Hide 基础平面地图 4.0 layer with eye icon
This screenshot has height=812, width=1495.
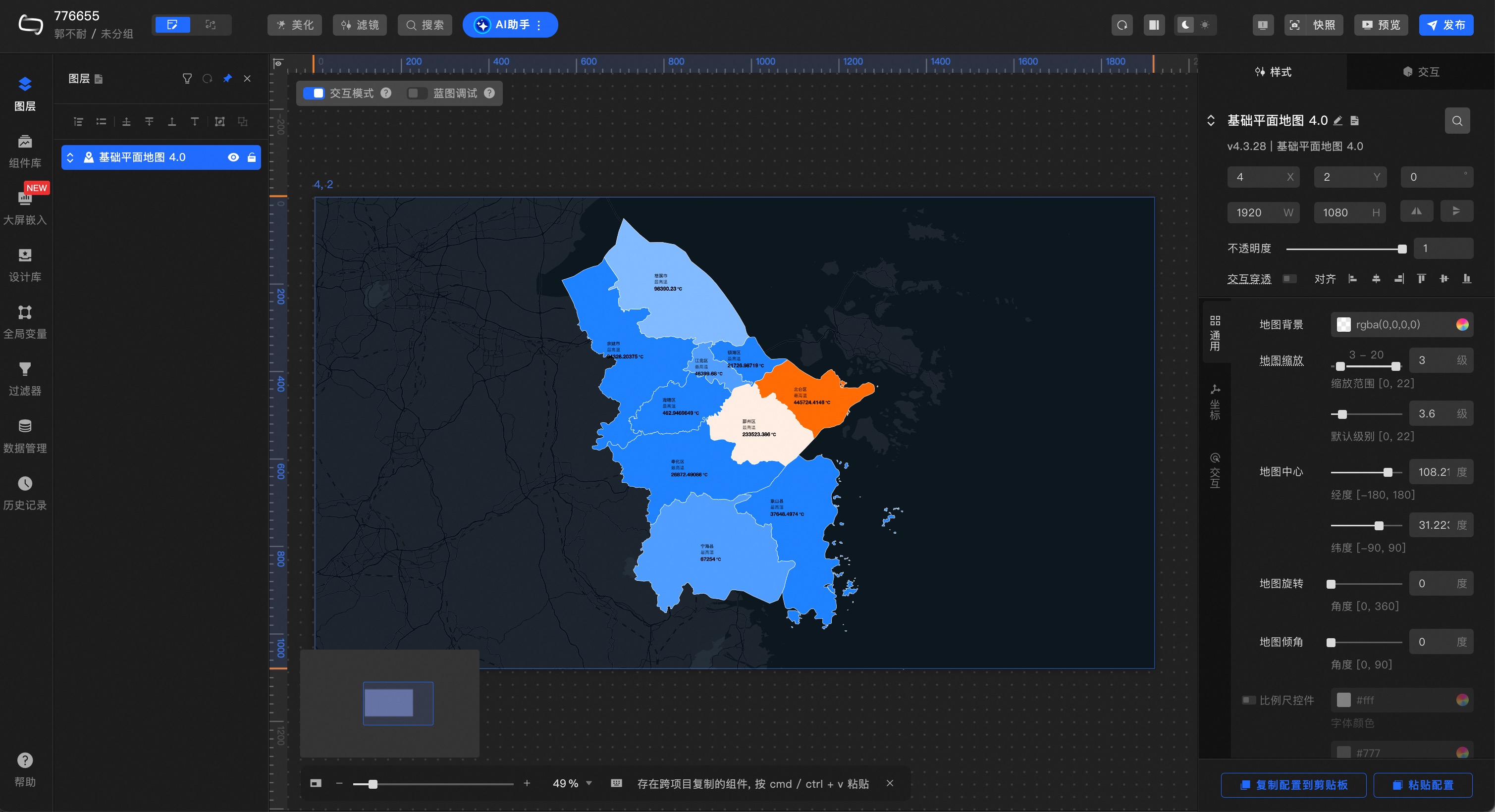pyautogui.click(x=233, y=157)
